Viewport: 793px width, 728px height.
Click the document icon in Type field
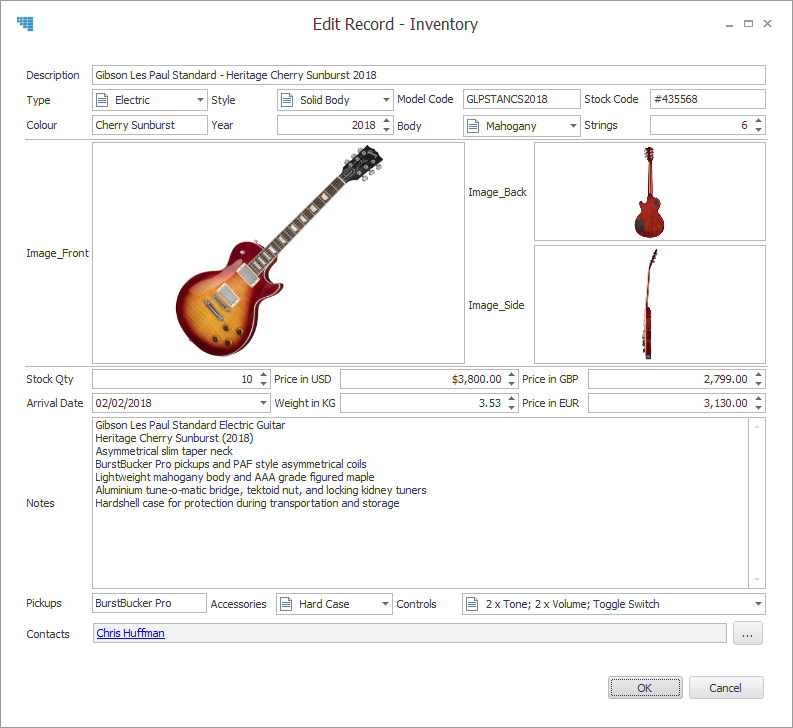point(102,100)
